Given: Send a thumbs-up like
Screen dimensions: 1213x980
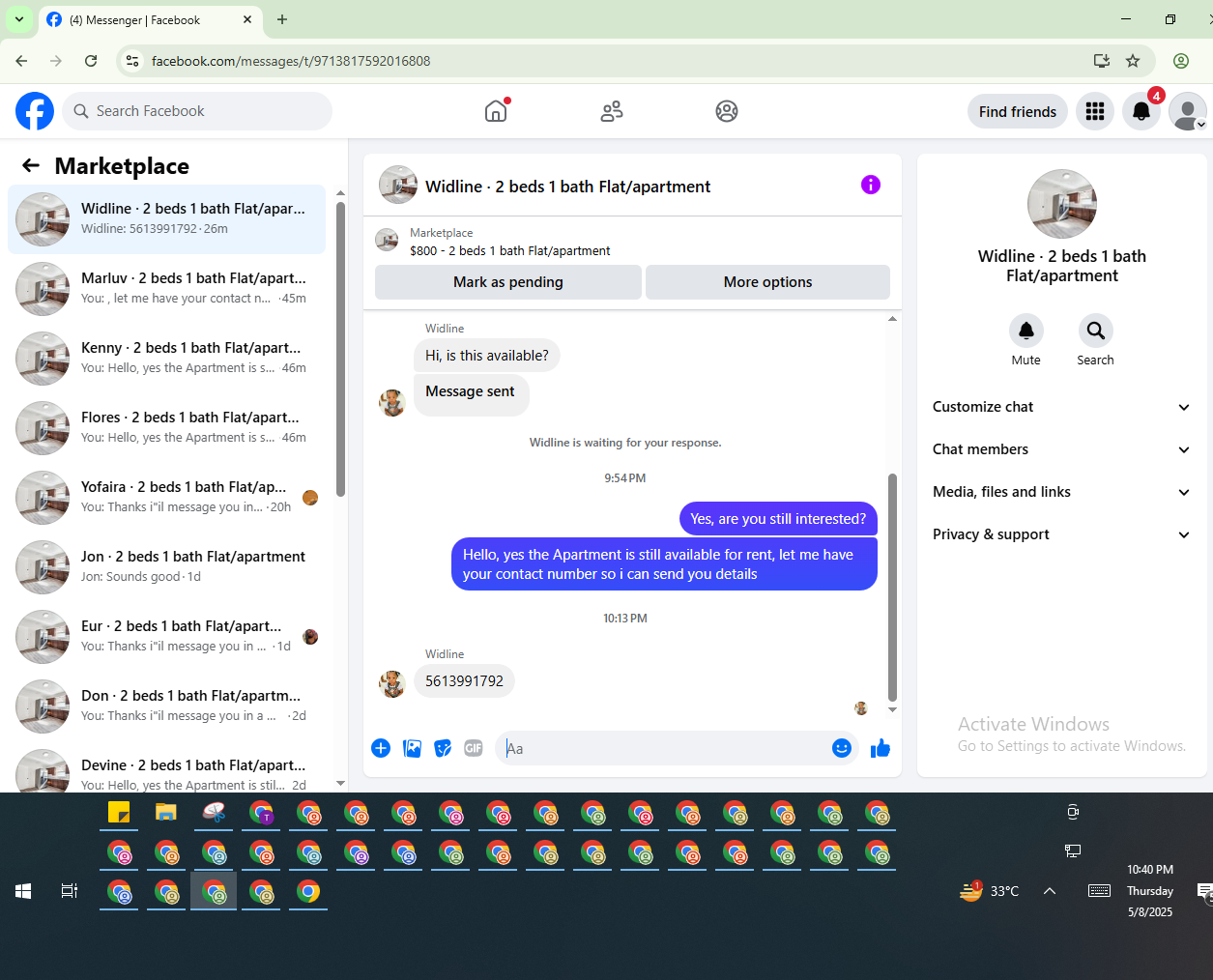Looking at the screenshot, I should (x=881, y=748).
